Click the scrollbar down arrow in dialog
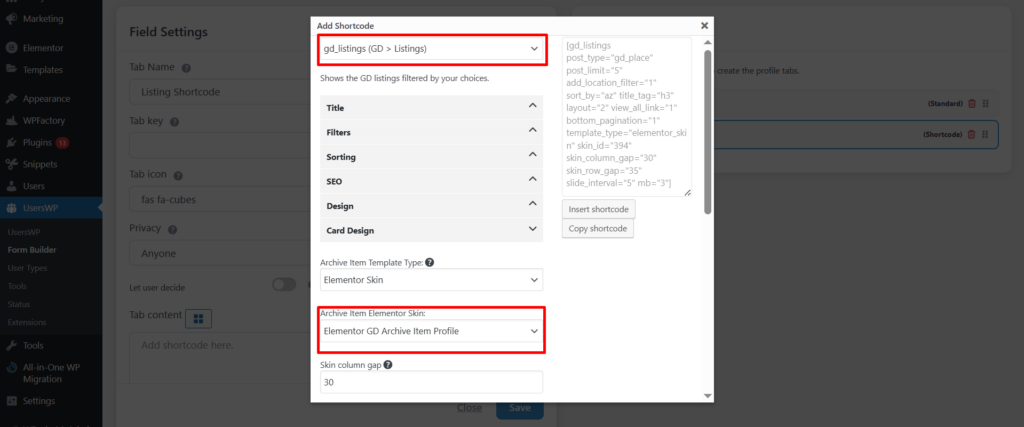The image size is (1024, 427). [x=707, y=396]
